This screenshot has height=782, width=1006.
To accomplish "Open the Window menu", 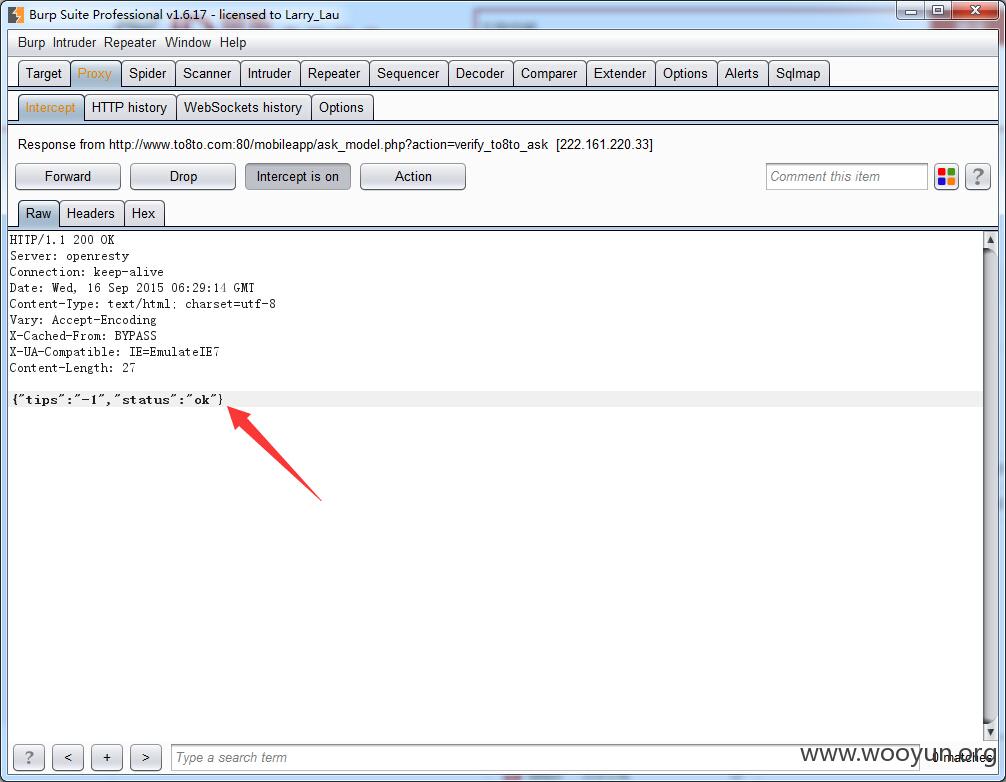I will coord(188,42).
